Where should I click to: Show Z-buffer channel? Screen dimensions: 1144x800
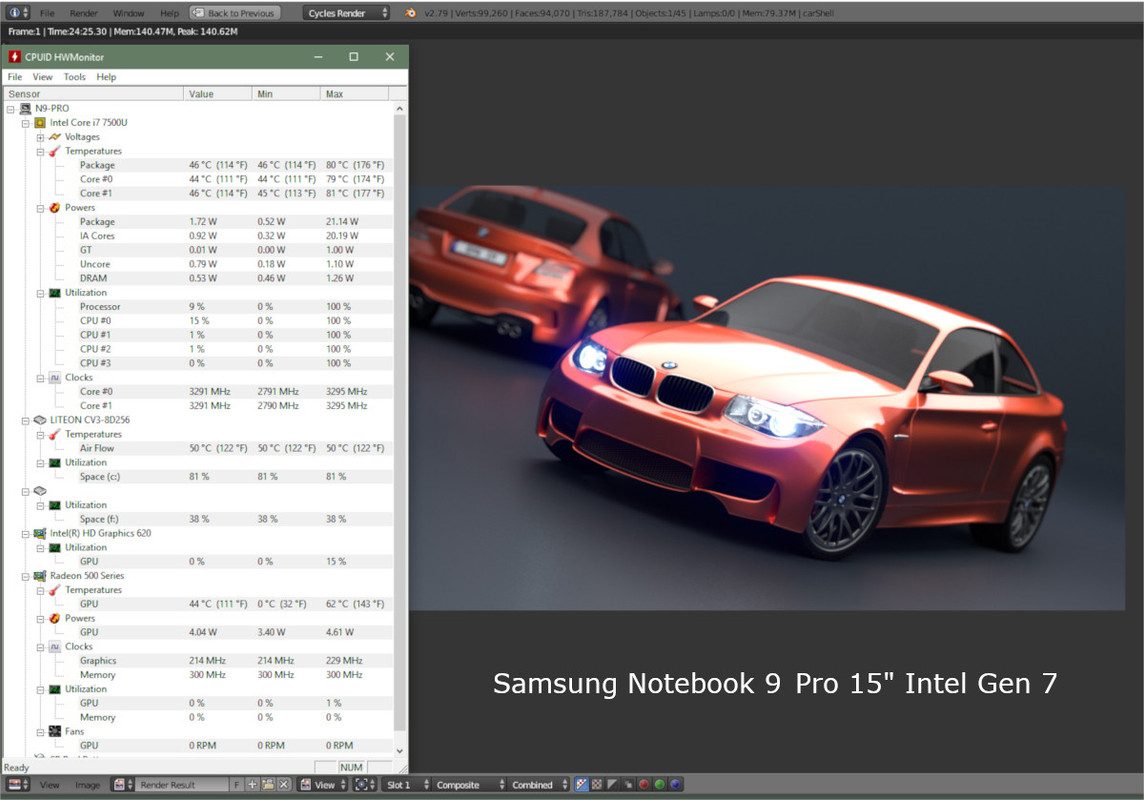tap(628, 785)
